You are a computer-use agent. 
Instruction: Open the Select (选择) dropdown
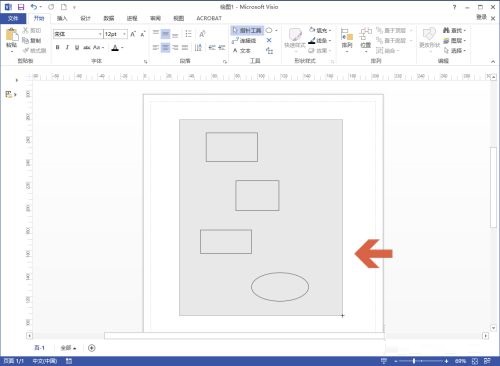pos(454,51)
